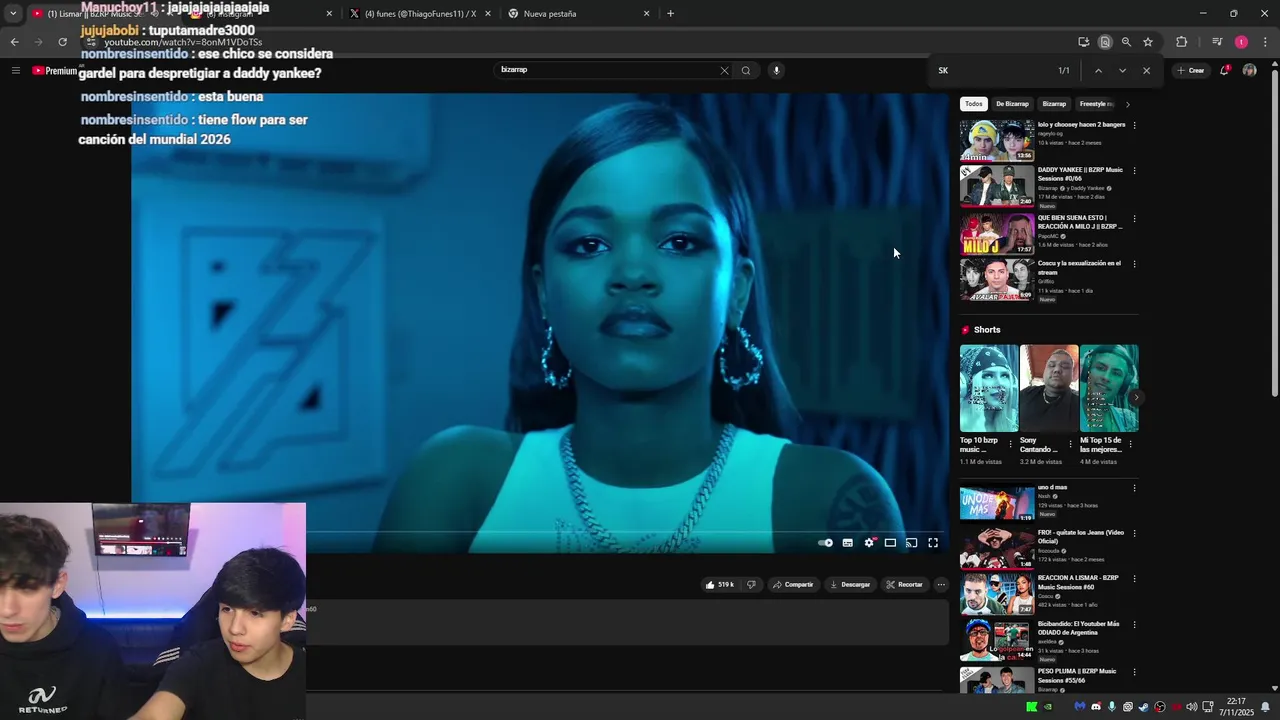Select the De Bizarrap filter chip

tap(1012, 104)
